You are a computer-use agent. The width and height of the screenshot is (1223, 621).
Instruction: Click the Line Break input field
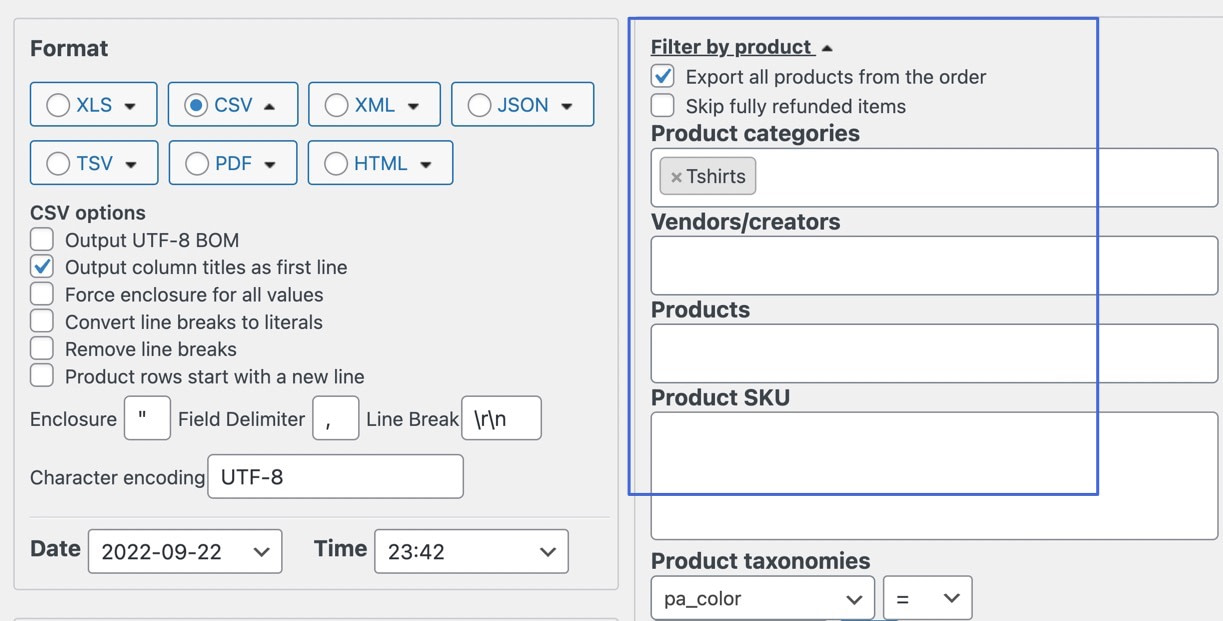(501, 418)
